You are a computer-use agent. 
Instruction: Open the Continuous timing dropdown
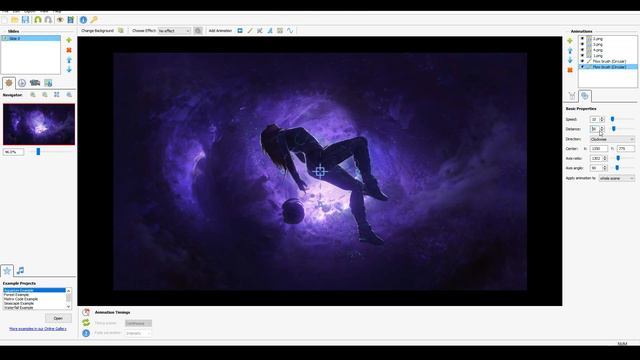click(x=138, y=323)
